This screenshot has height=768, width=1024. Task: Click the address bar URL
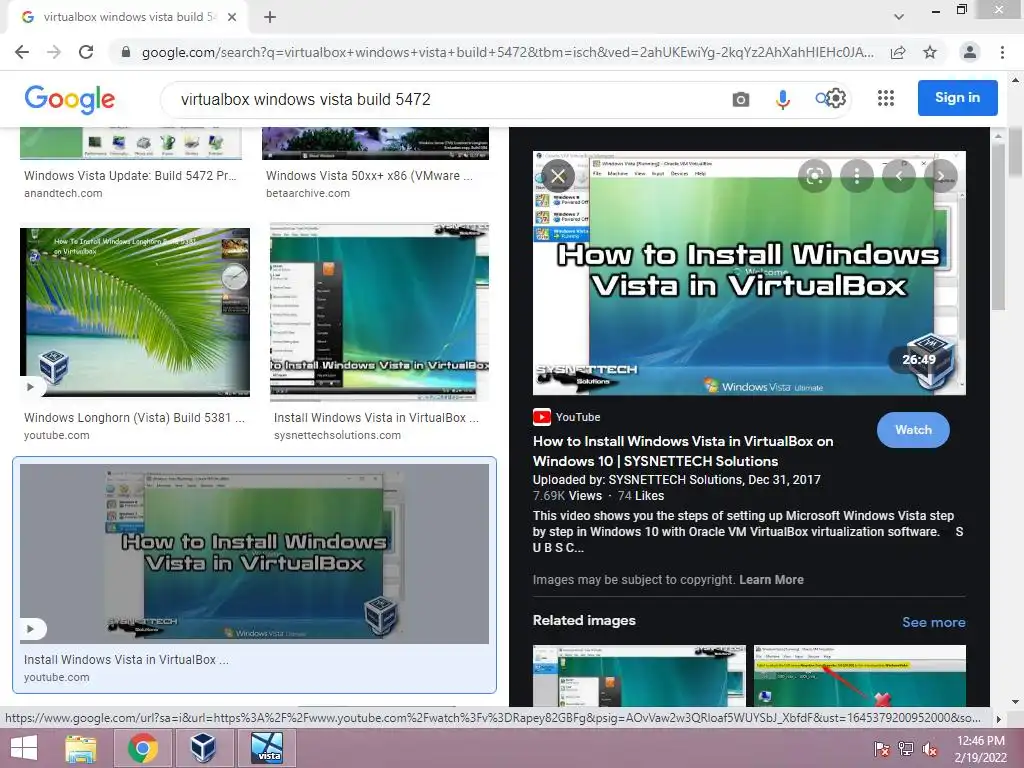tap(507, 52)
